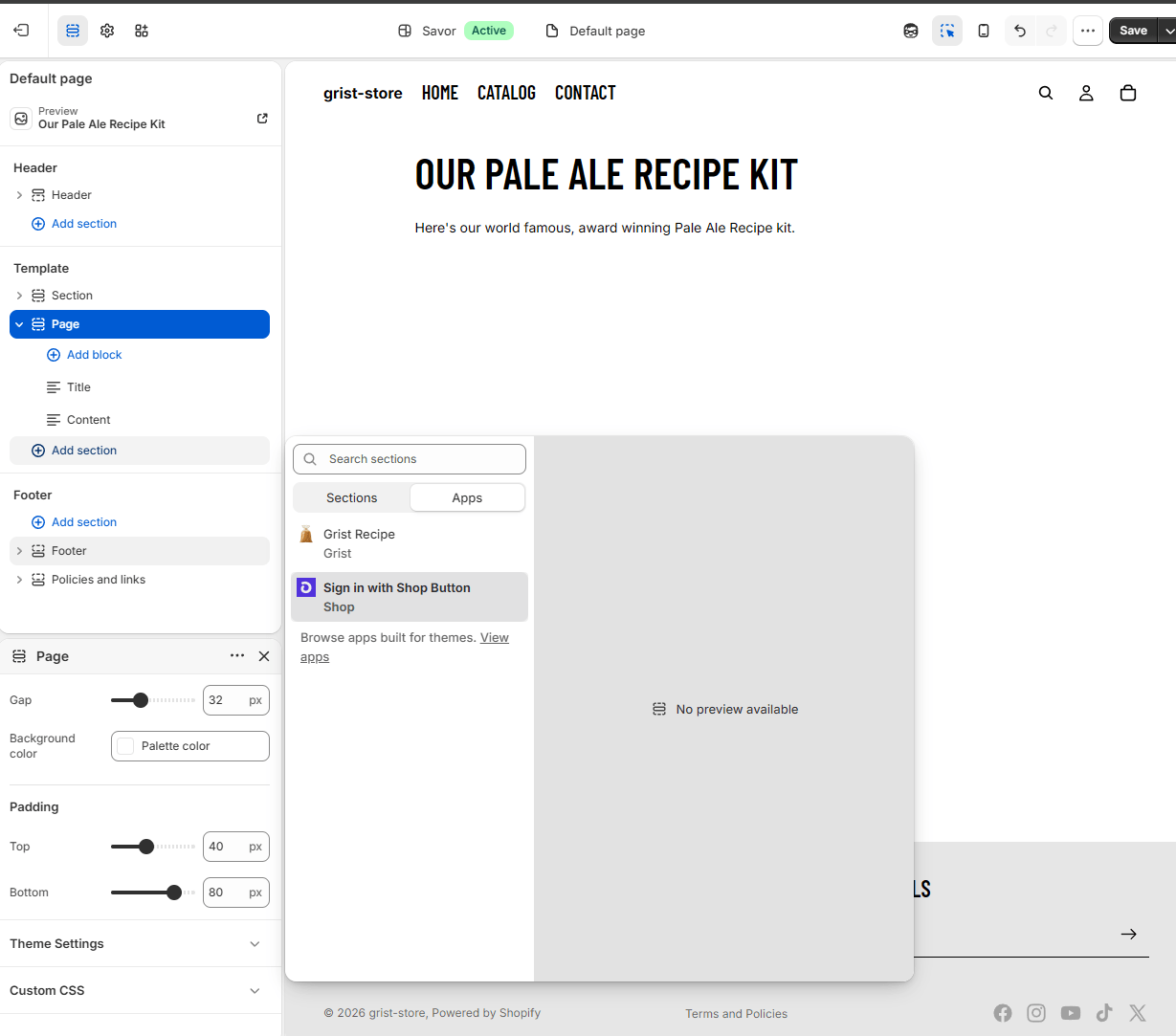Open the three-dot more actions menu
1176x1036 pixels.
[1088, 31]
